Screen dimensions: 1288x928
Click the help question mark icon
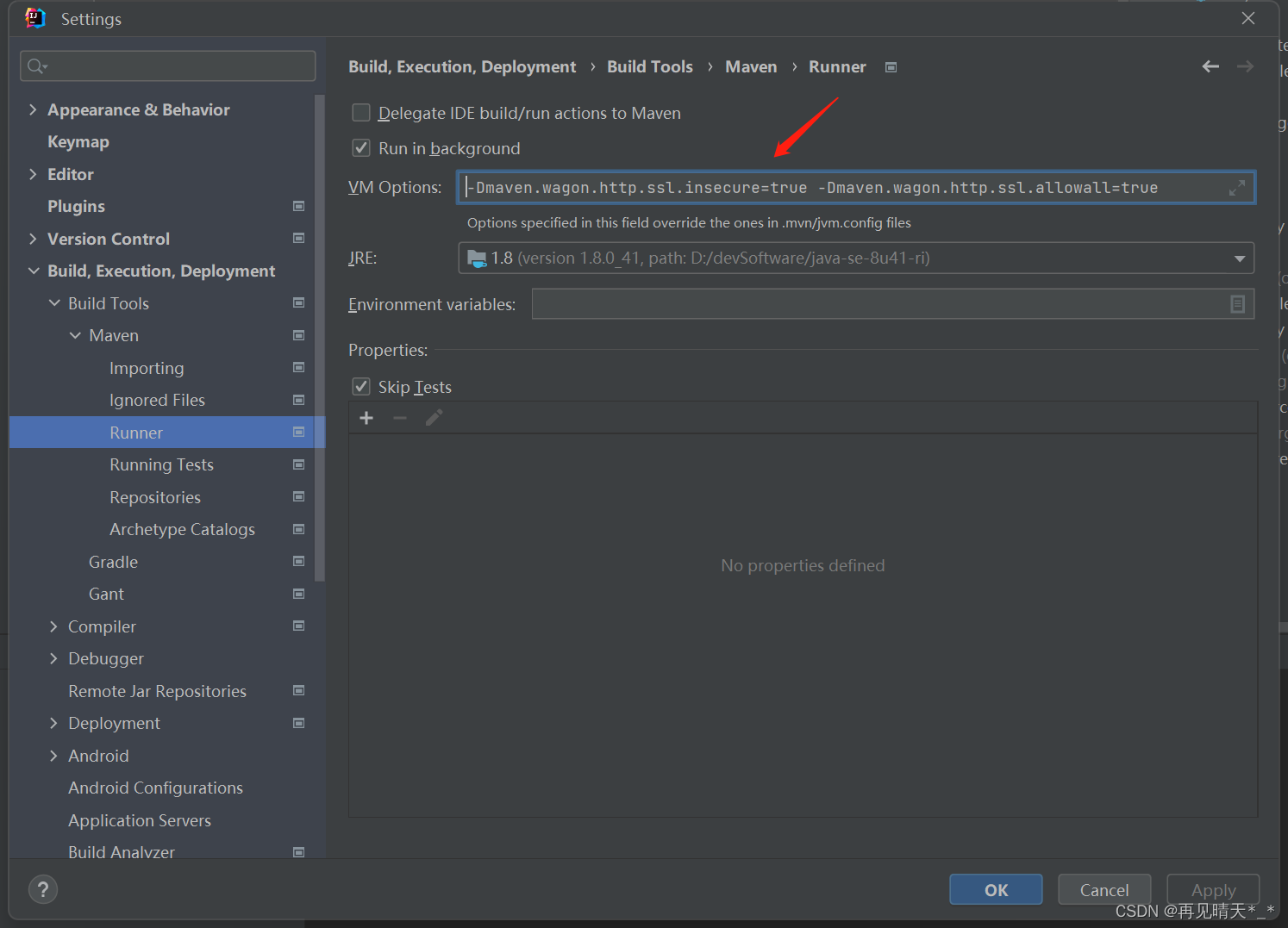point(43,888)
